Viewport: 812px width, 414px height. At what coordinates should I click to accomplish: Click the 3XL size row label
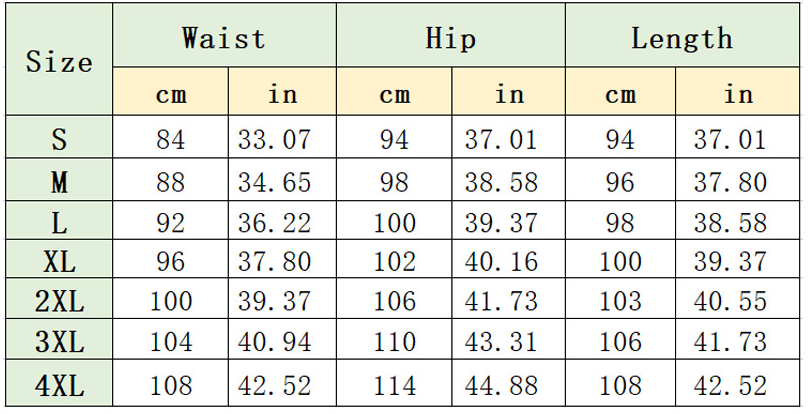(59, 339)
